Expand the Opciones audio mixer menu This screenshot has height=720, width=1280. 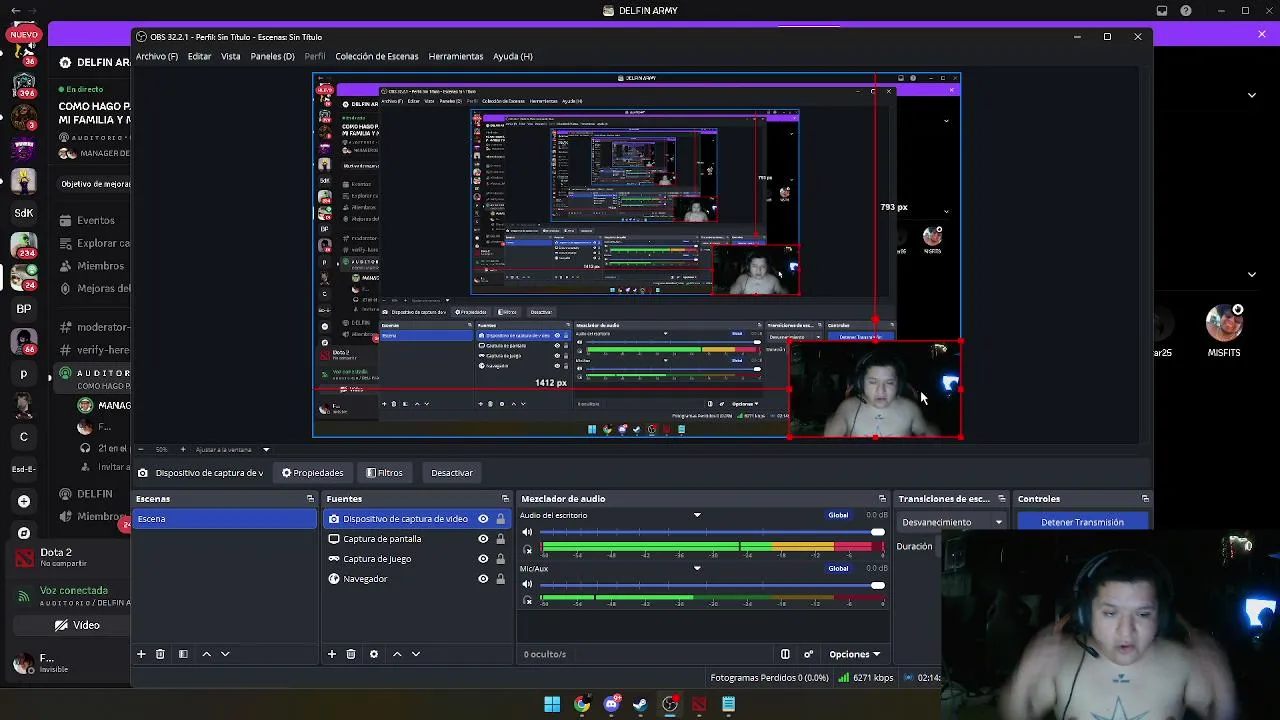(854, 654)
